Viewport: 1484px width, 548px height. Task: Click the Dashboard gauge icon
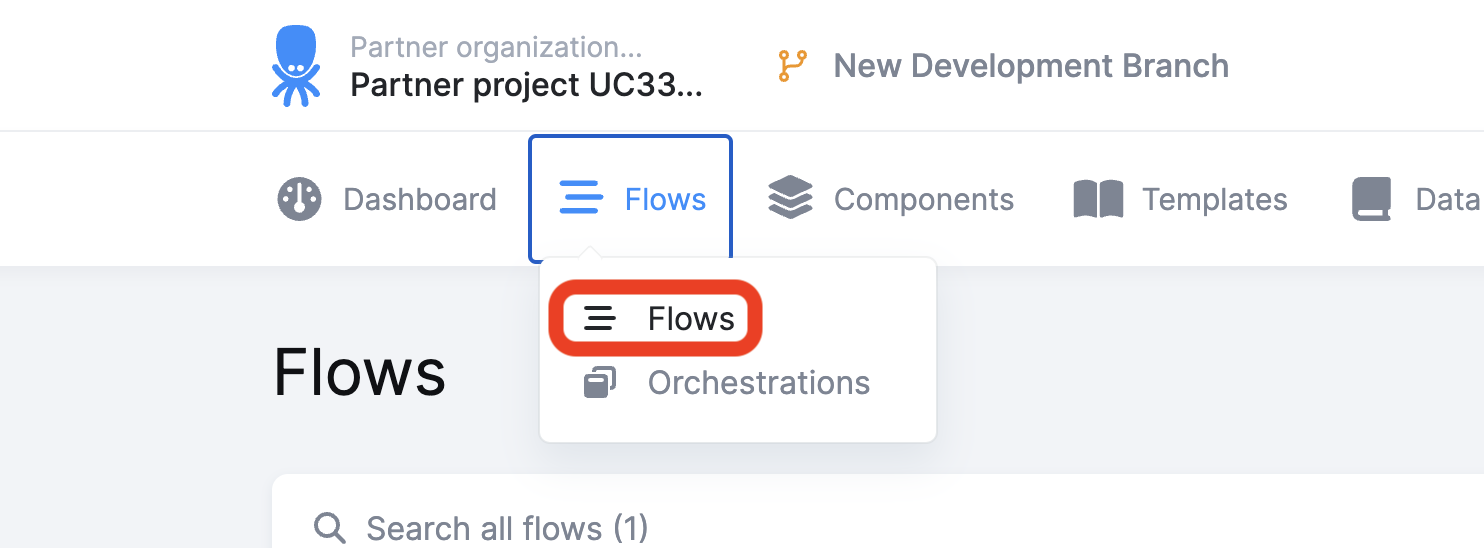[299, 199]
